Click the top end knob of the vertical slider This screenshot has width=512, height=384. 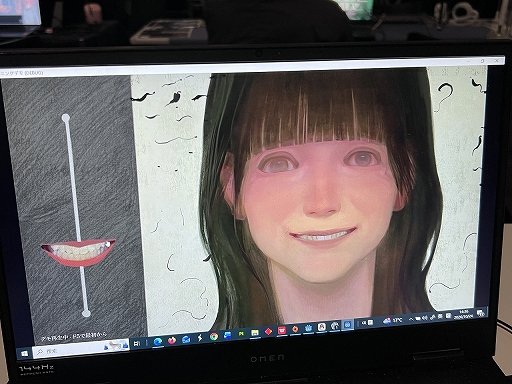[x=66, y=118]
